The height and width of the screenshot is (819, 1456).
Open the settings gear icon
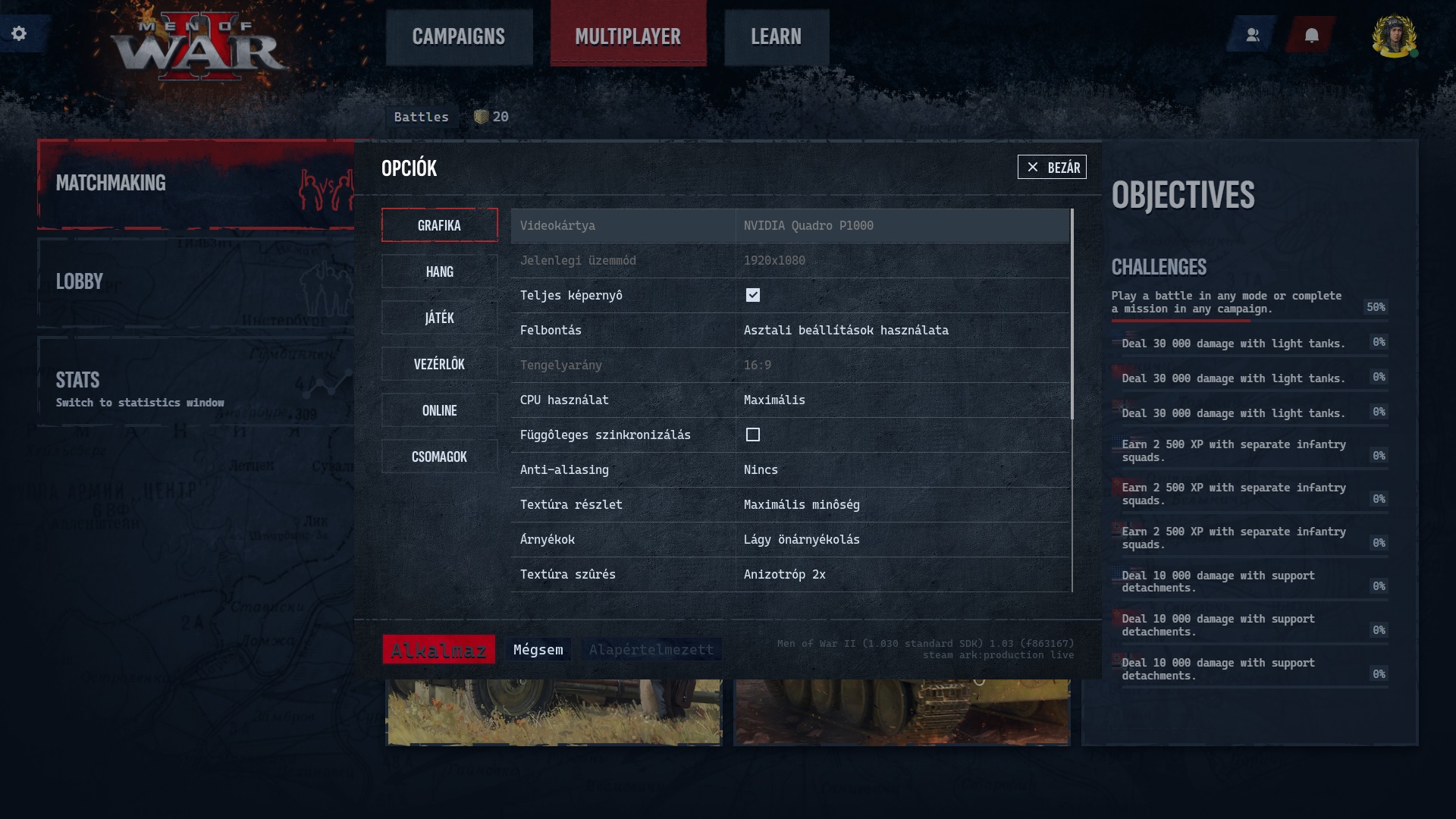click(19, 33)
